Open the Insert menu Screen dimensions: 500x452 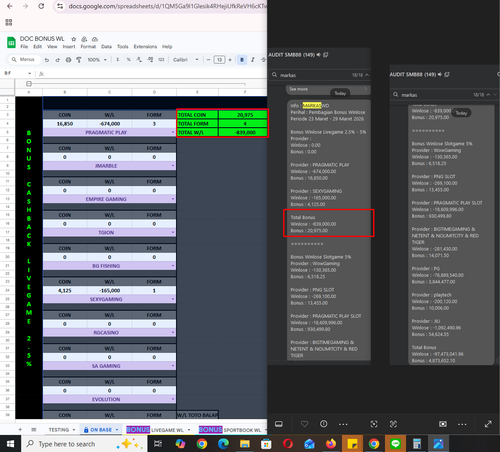point(69,47)
